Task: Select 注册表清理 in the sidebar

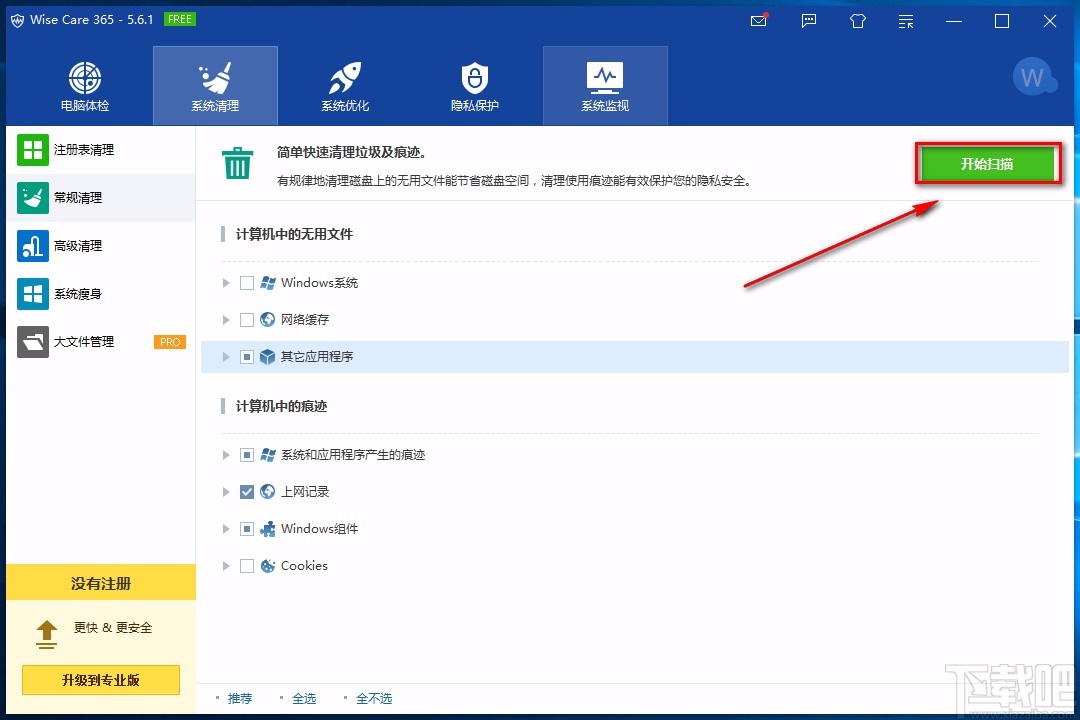Action: coord(101,150)
